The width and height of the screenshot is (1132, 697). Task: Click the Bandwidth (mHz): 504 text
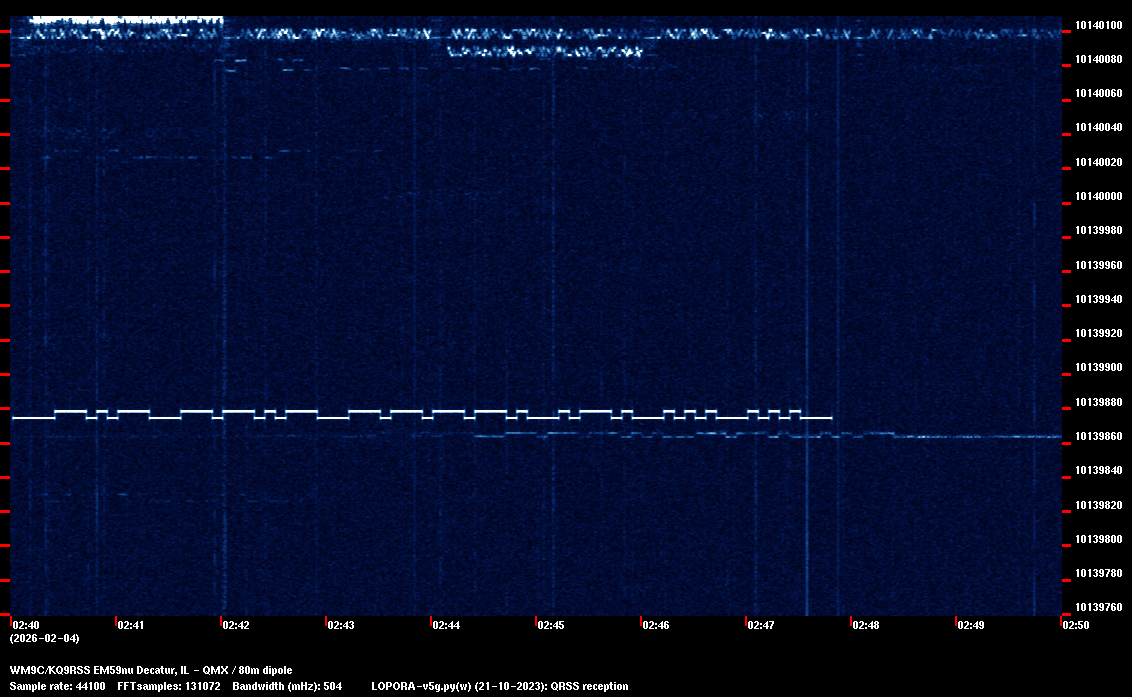click(x=288, y=686)
